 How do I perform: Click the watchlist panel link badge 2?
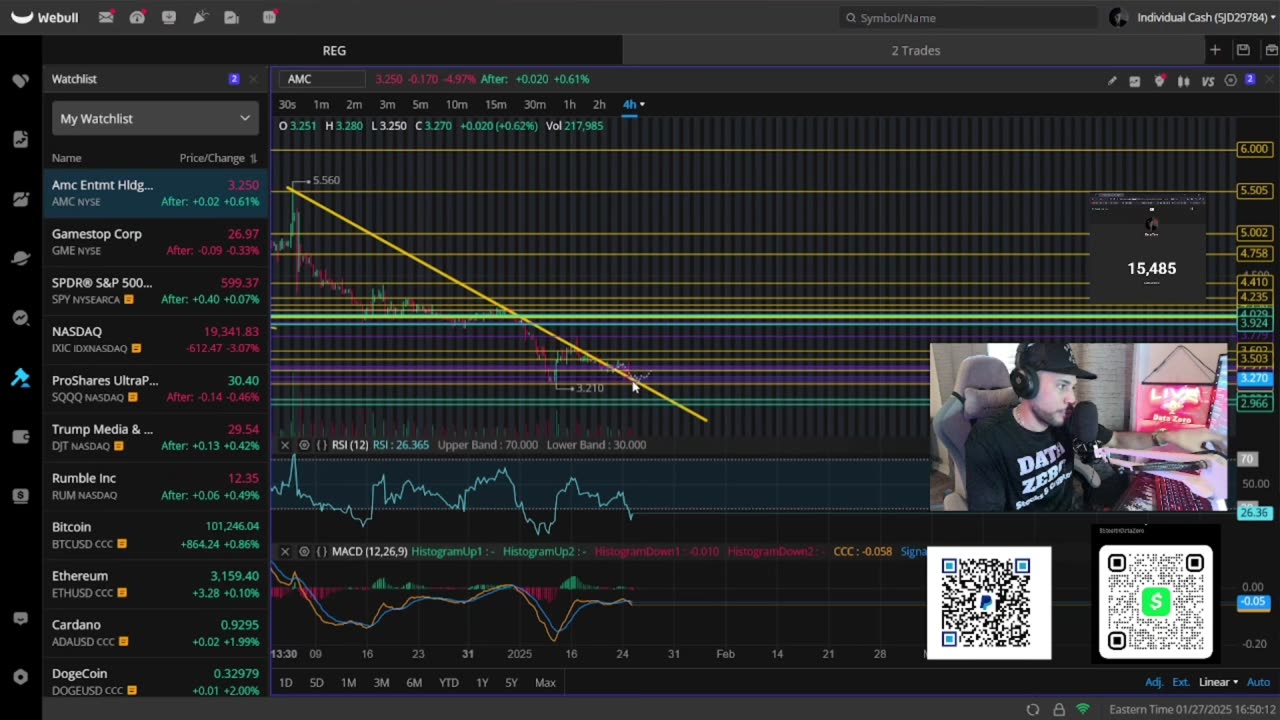tap(234, 79)
